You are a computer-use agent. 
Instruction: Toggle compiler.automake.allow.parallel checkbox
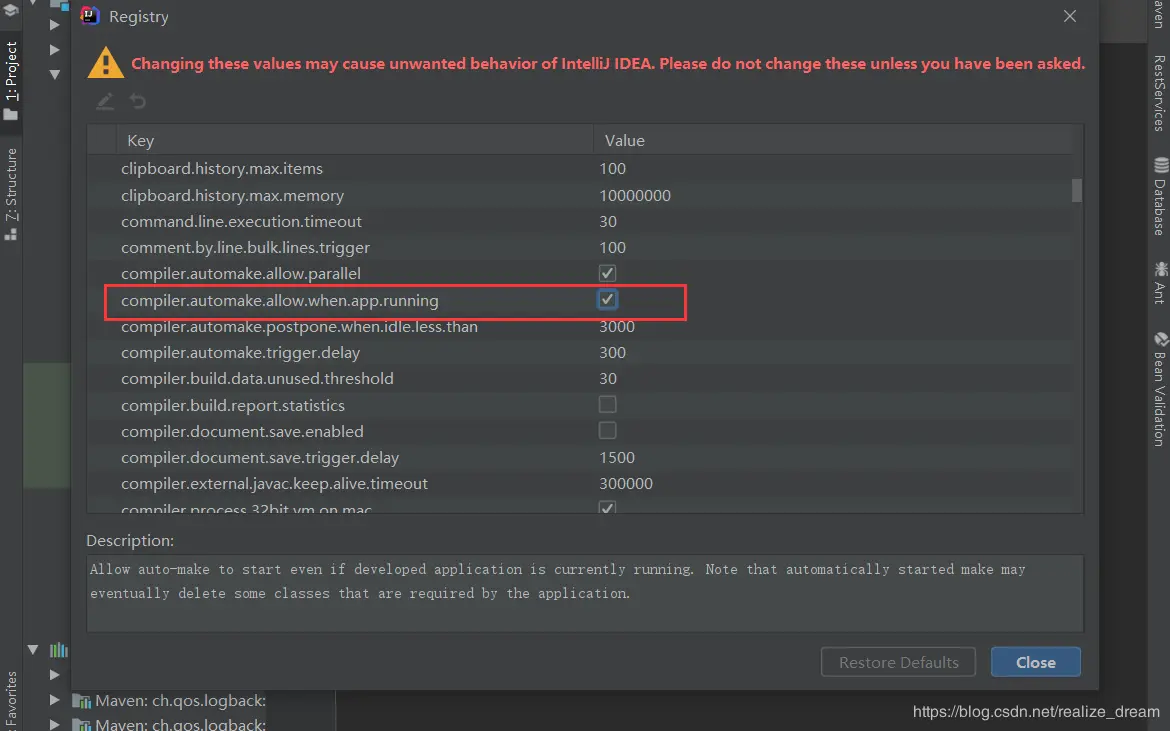click(607, 273)
